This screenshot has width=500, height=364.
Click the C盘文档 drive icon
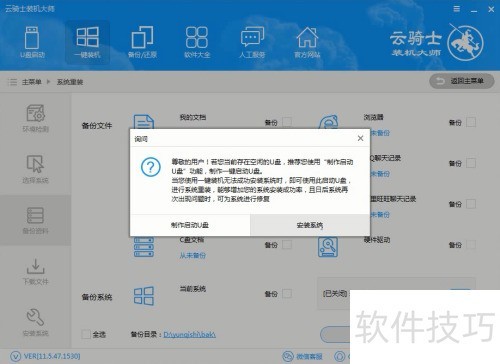(144, 247)
